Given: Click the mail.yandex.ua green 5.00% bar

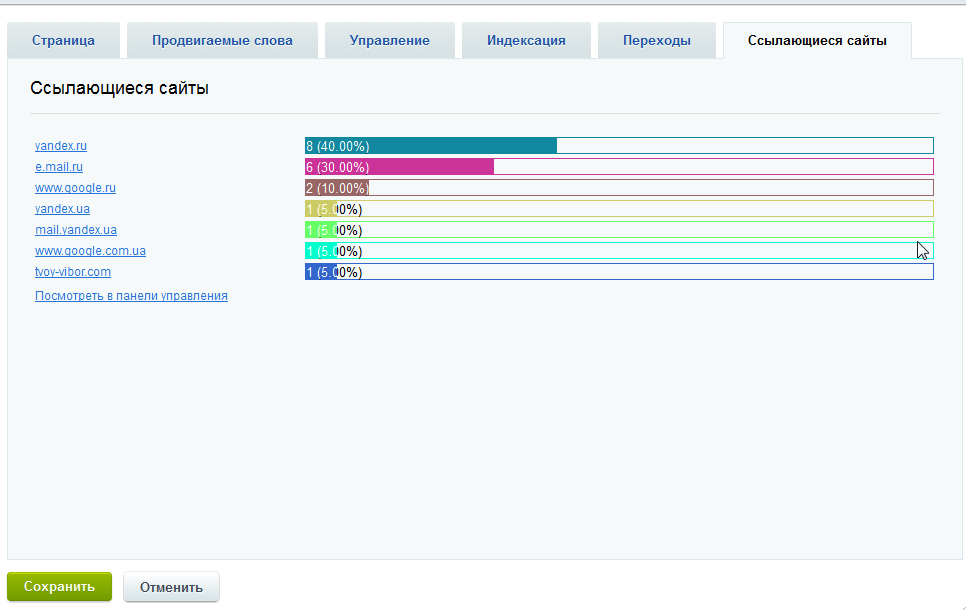Looking at the screenshot, I should (619, 230).
